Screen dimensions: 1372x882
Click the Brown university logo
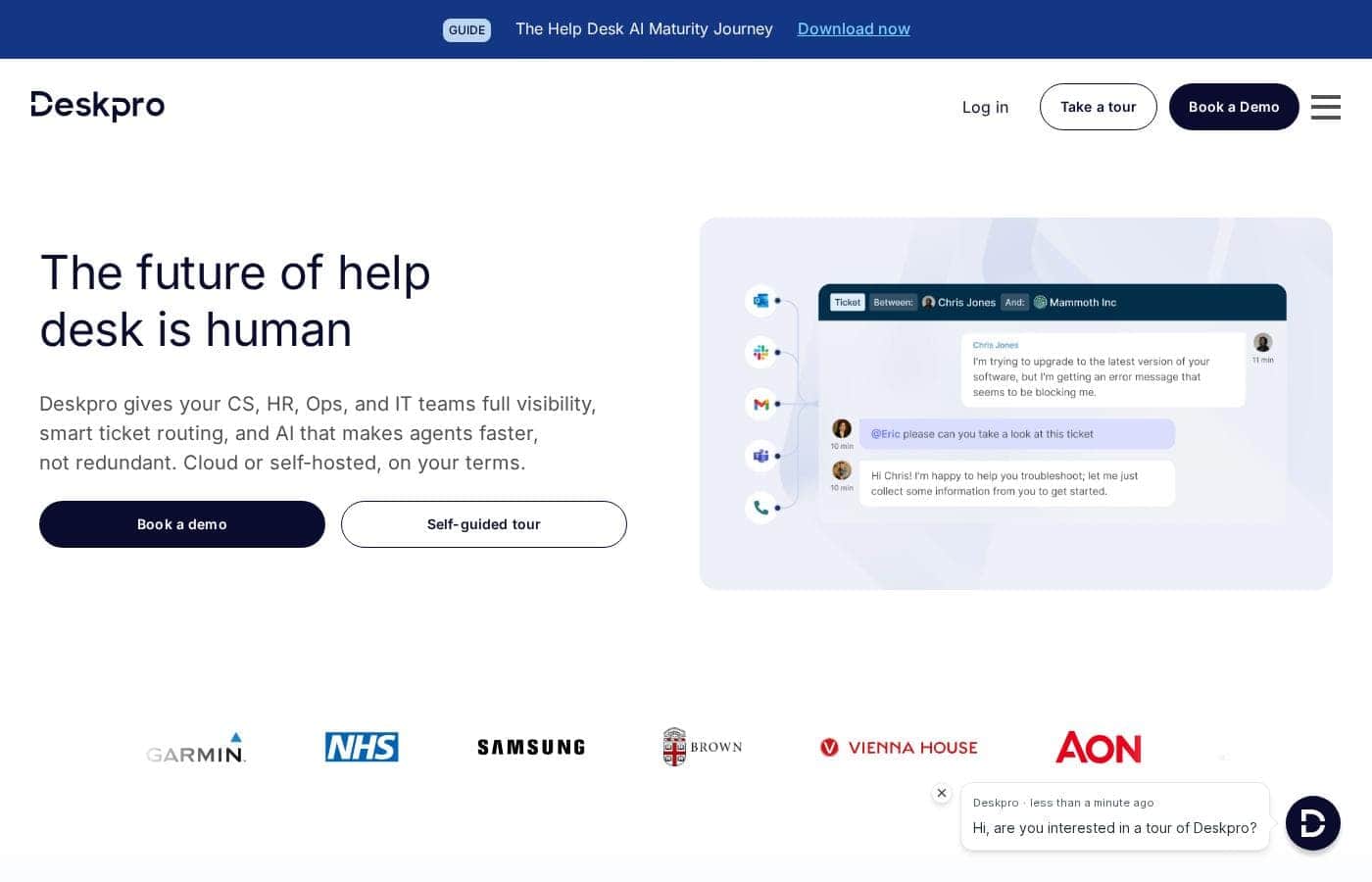[702, 747]
